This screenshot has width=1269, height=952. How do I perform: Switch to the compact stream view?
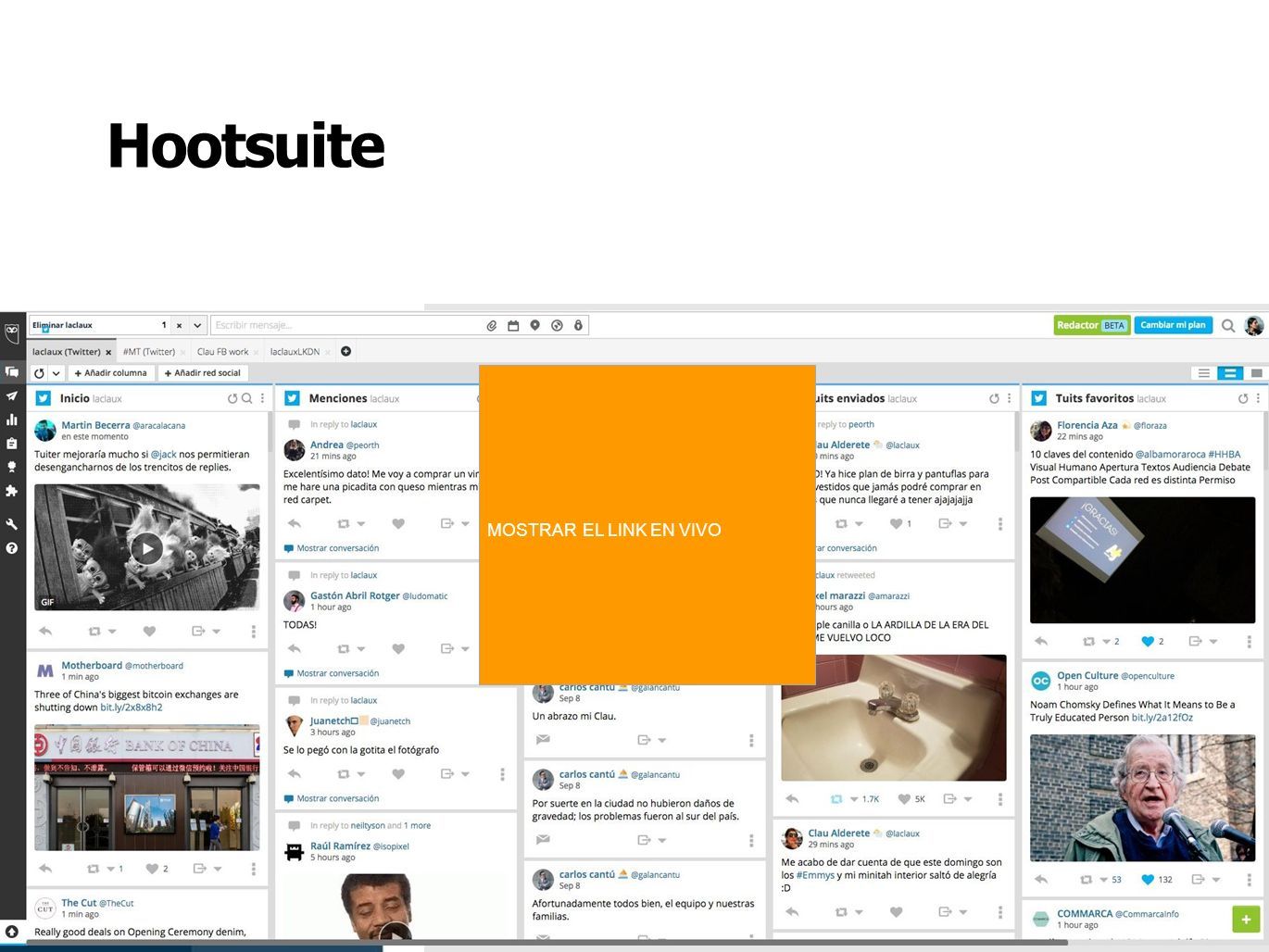click(x=1204, y=373)
